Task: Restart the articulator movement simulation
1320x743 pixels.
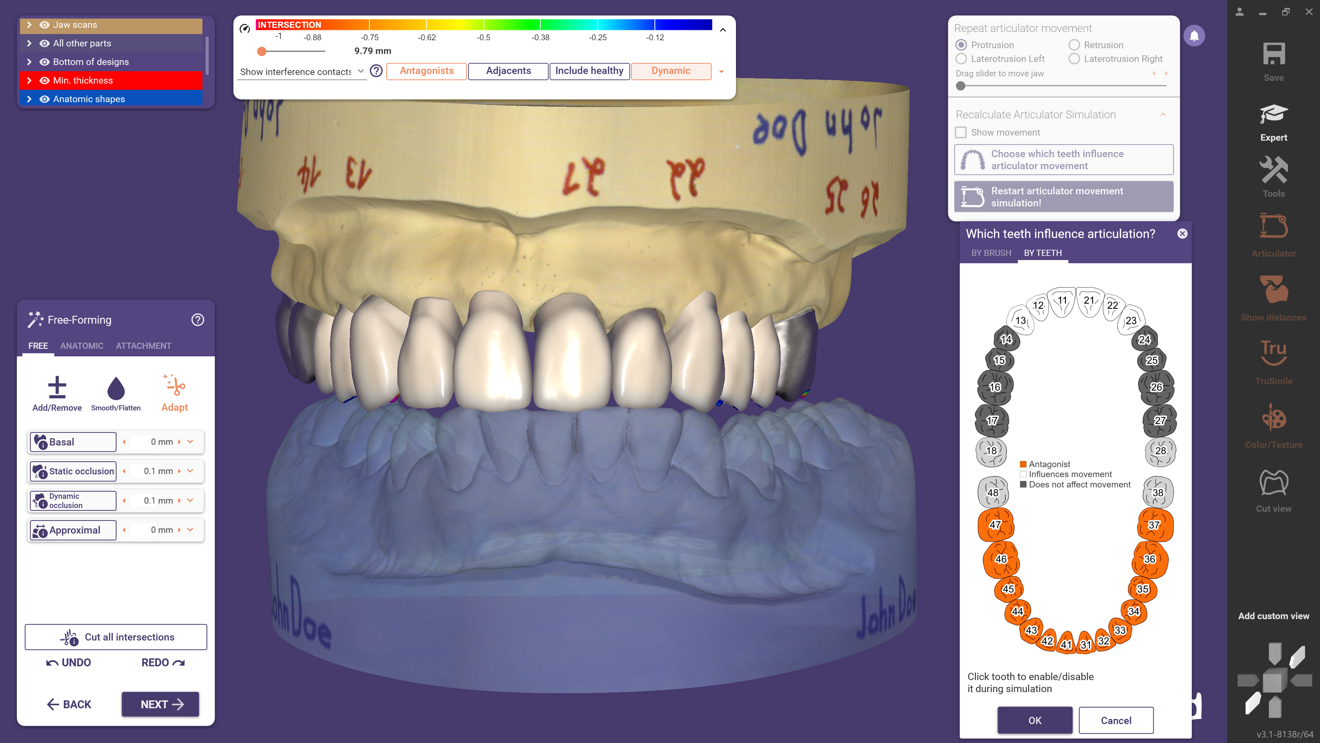Action: [x=1063, y=196]
